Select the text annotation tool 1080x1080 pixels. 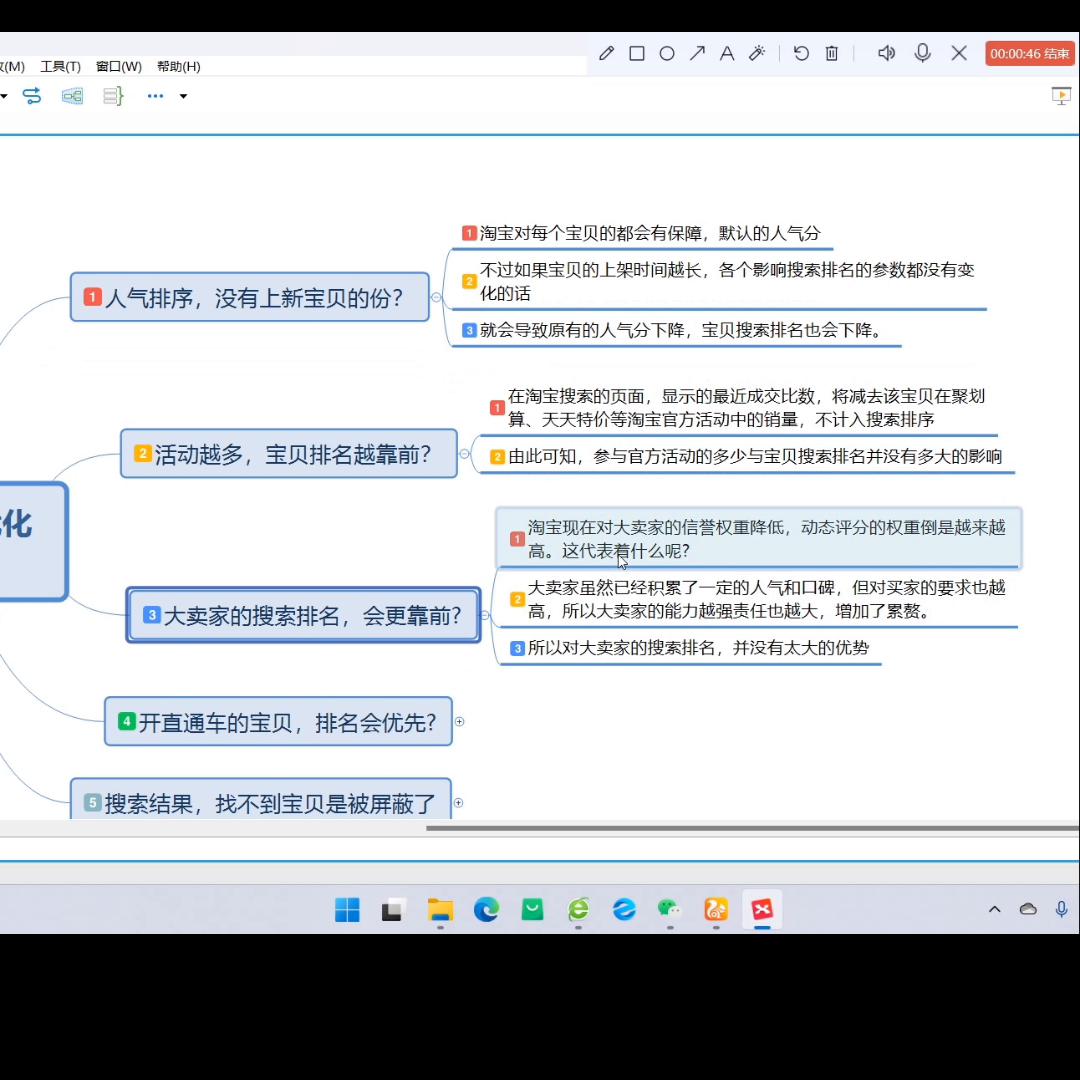pos(727,53)
